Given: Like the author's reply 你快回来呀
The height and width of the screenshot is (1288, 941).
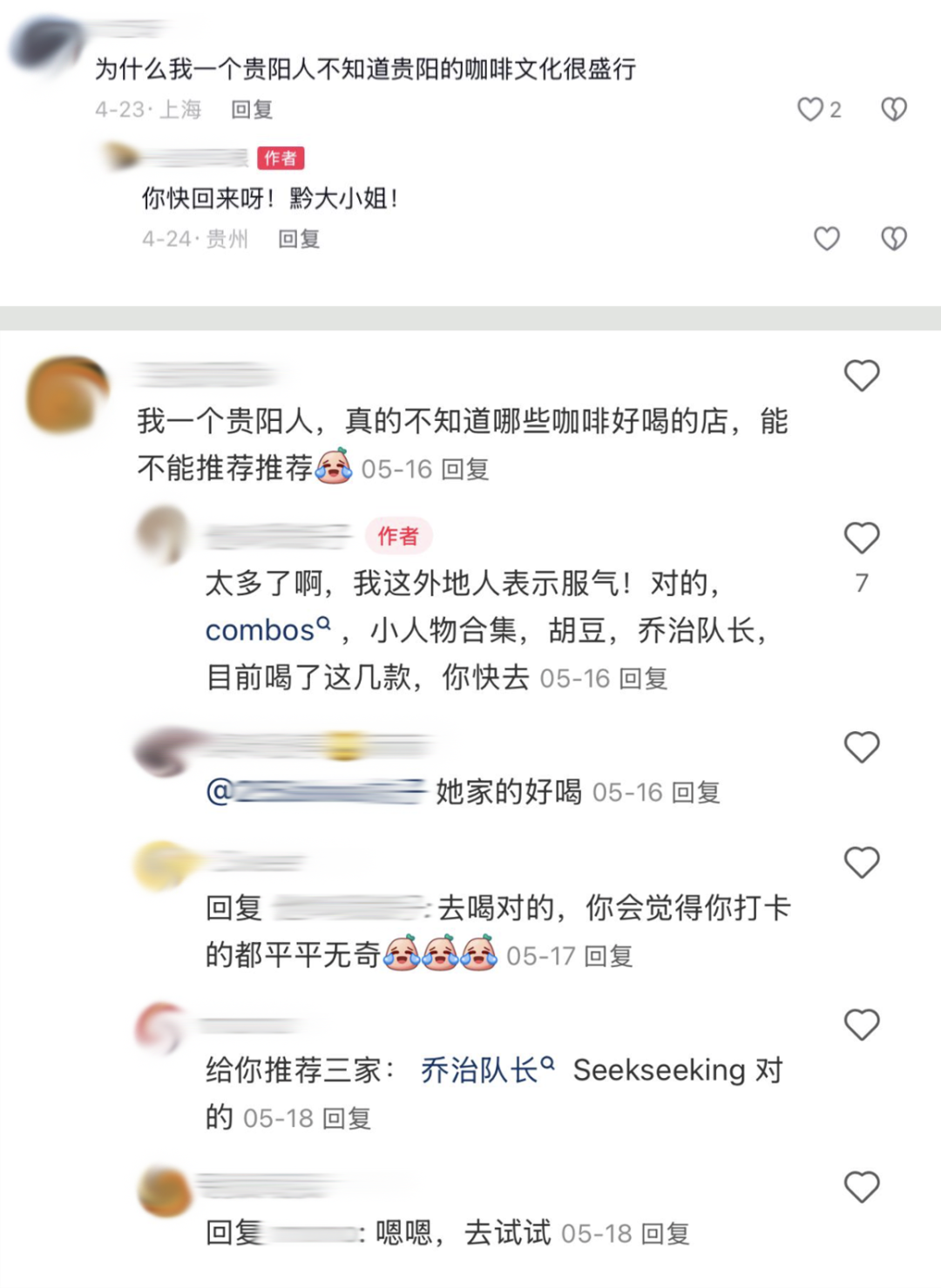Looking at the screenshot, I should tap(826, 238).
